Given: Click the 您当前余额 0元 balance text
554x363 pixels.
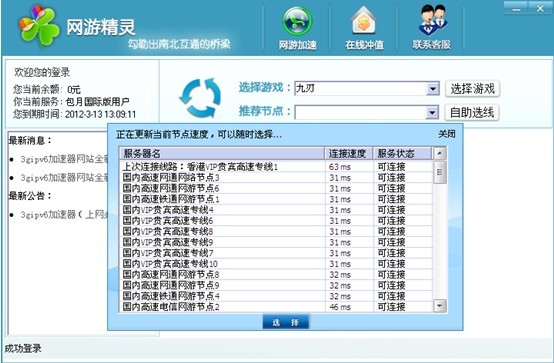Looking at the screenshot, I should coord(47,89).
